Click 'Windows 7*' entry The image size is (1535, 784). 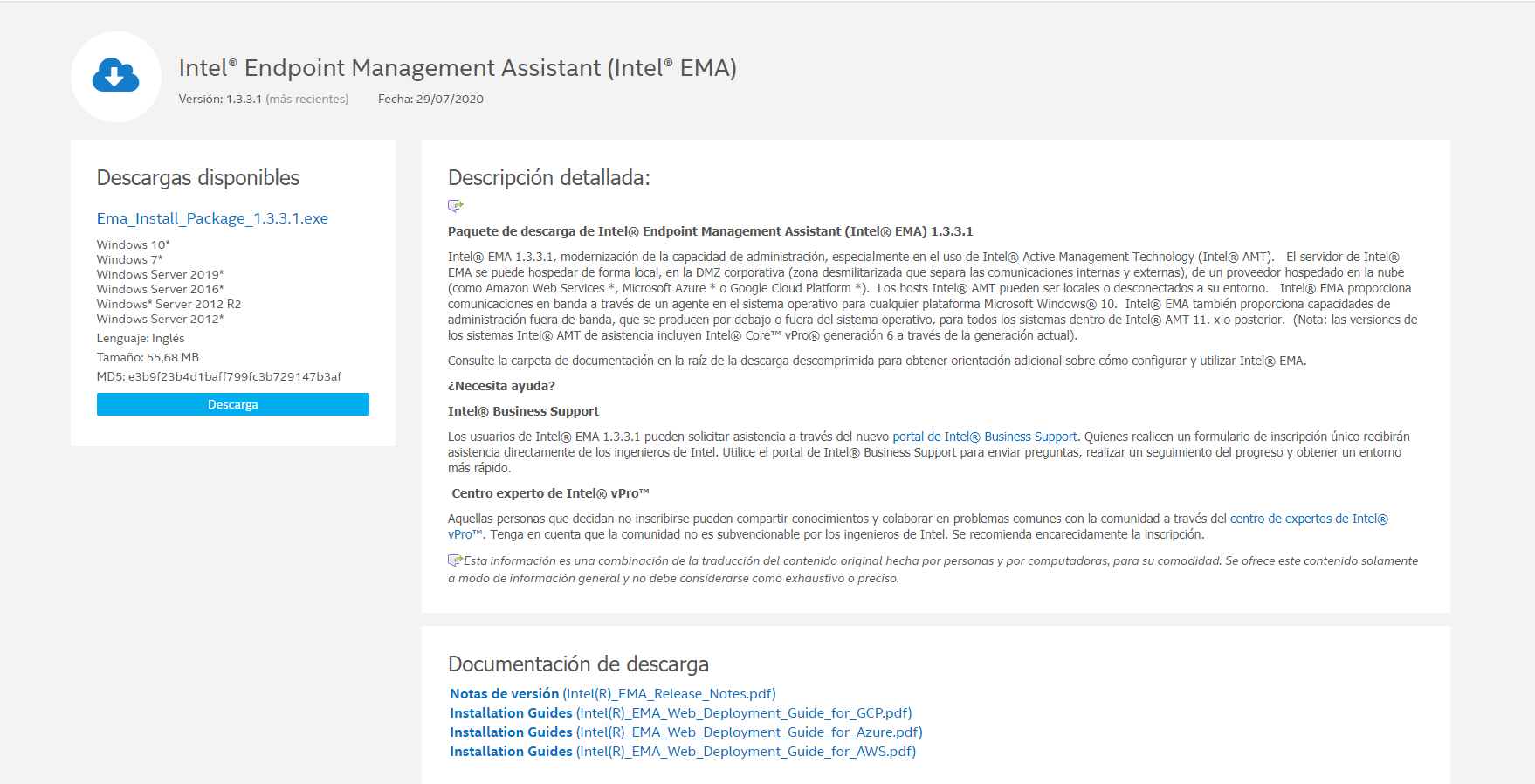[x=130, y=260]
